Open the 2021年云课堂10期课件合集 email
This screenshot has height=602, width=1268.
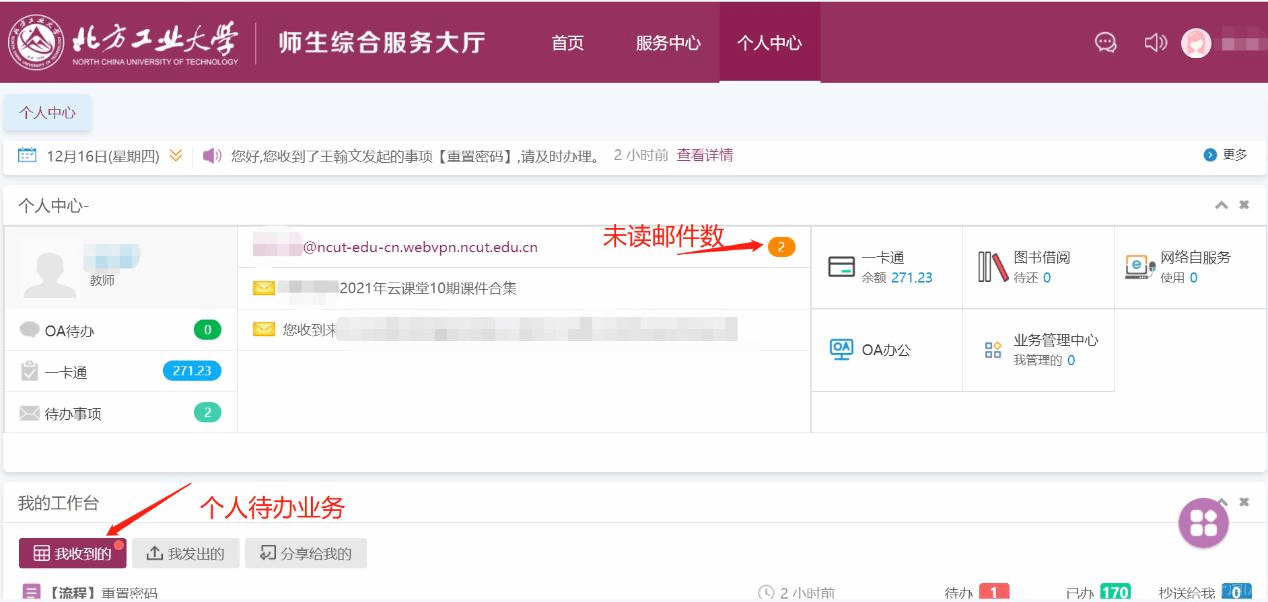point(428,289)
